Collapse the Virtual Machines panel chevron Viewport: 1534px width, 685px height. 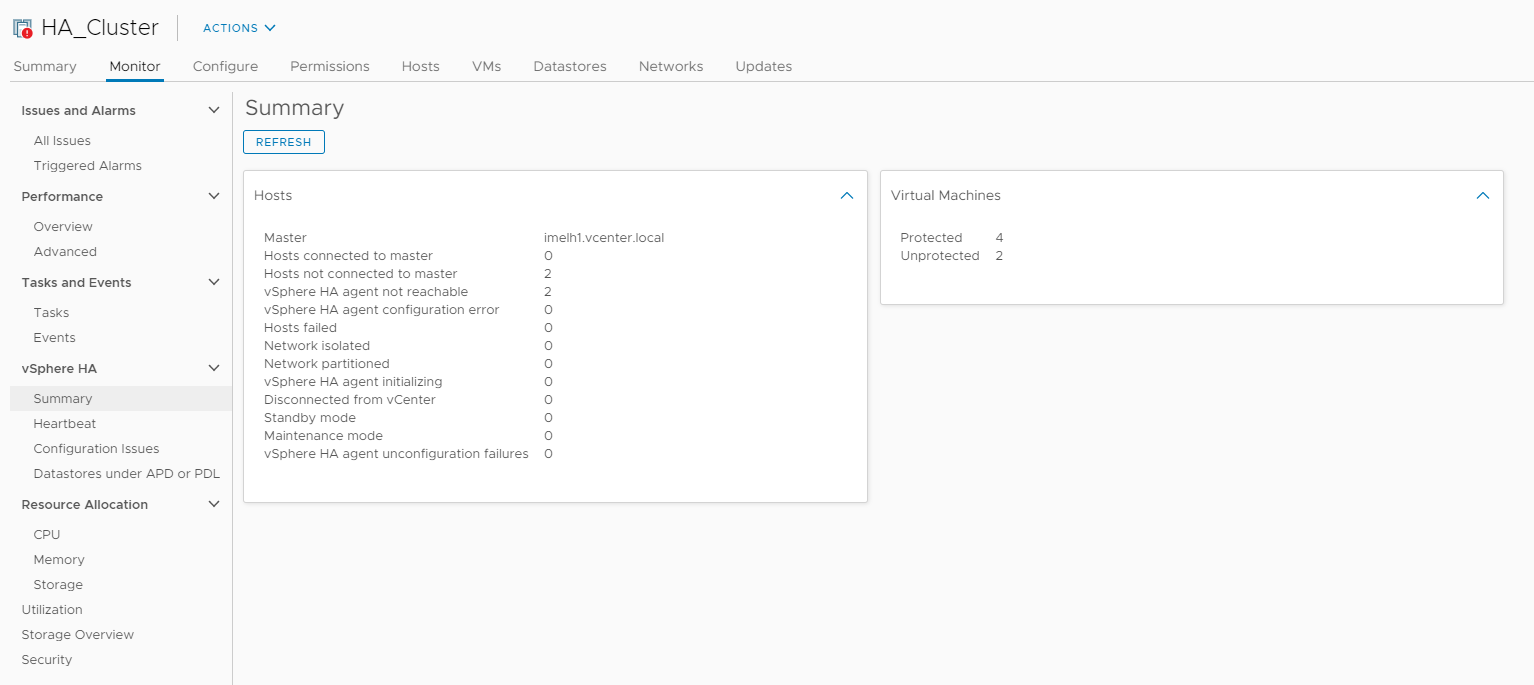tap(1483, 196)
